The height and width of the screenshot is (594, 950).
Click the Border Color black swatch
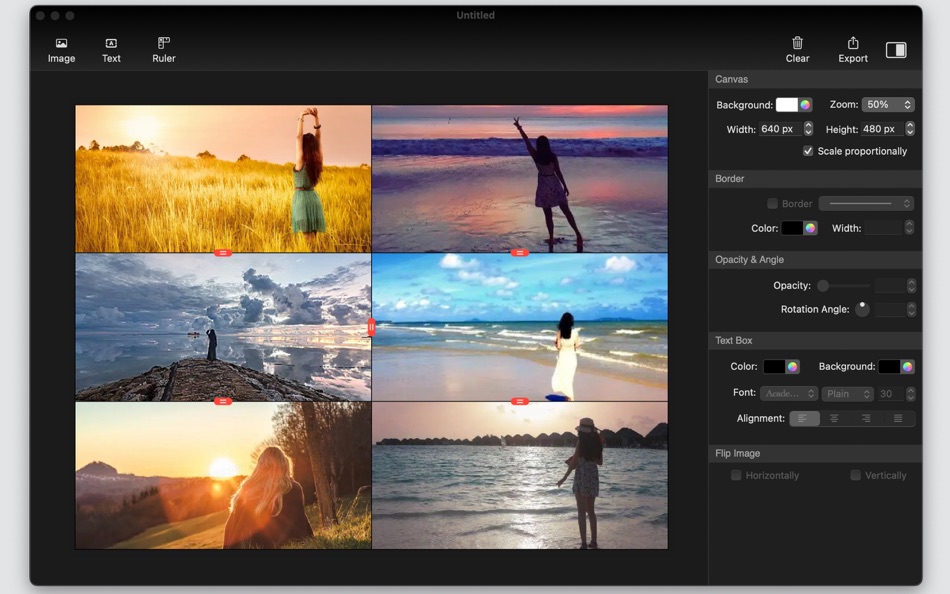(792, 229)
